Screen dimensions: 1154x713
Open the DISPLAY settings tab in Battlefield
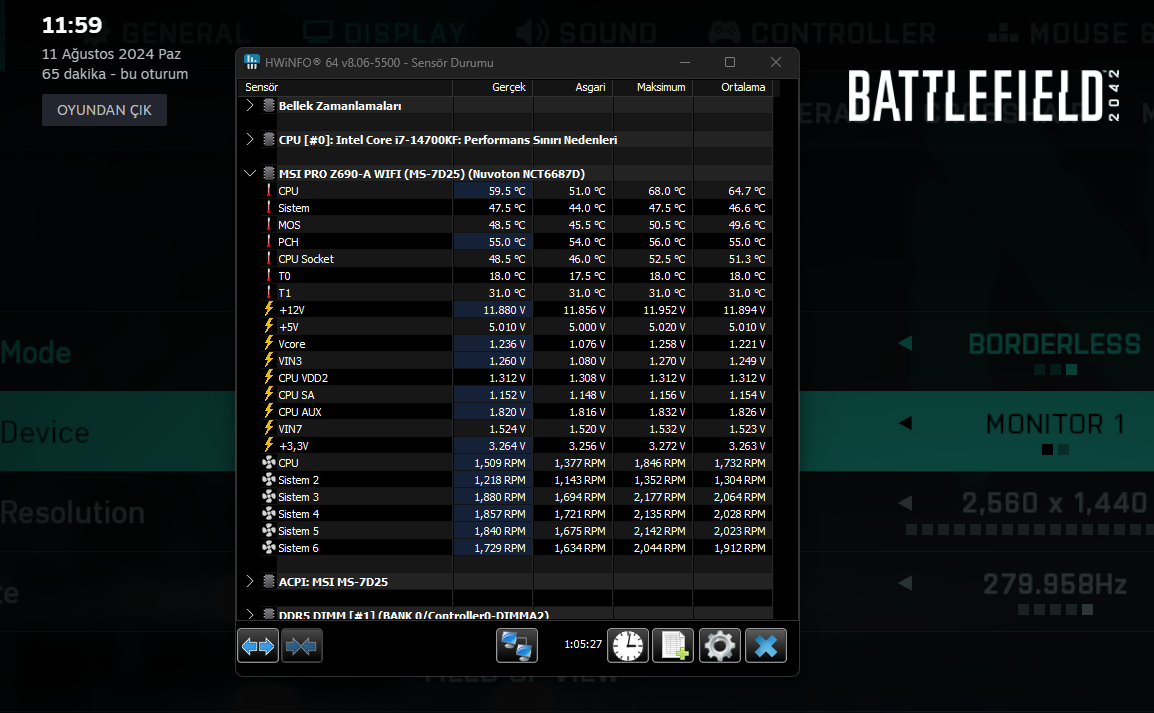coord(384,33)
